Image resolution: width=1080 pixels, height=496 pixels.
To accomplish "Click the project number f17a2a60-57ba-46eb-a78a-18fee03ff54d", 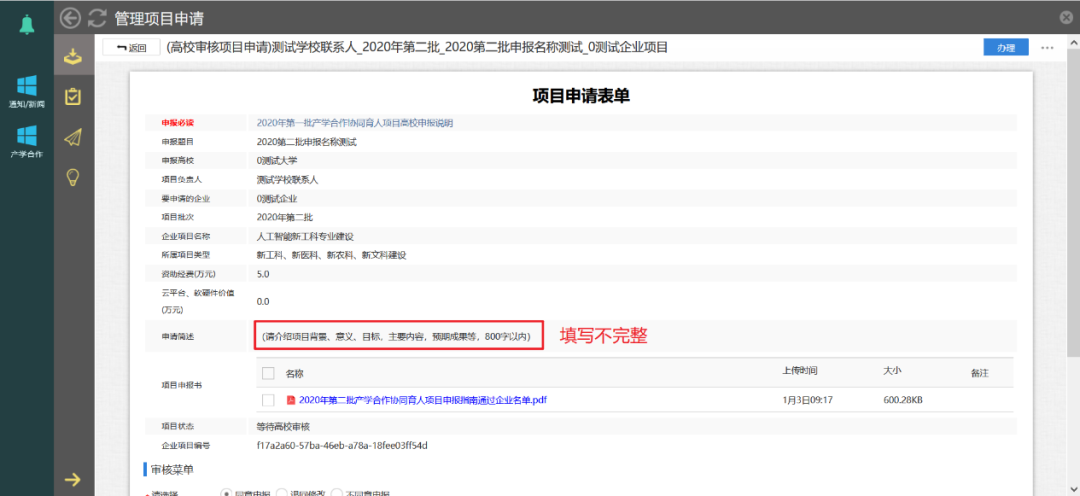I will click(x=342, y=445).
